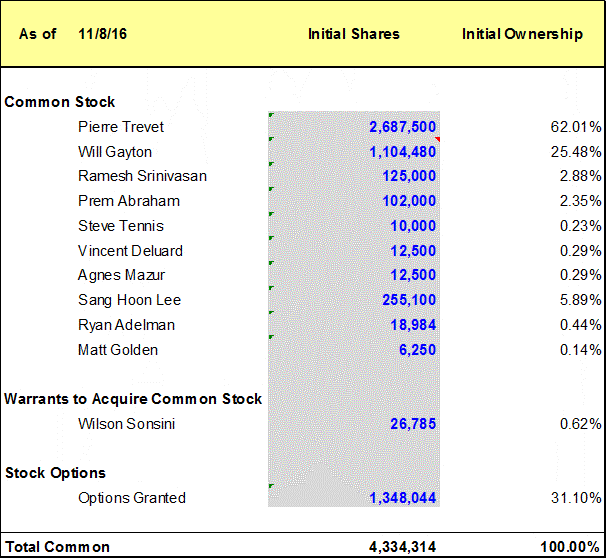Click Prem Abraham's 102,000 shares value

pos(408,201)
